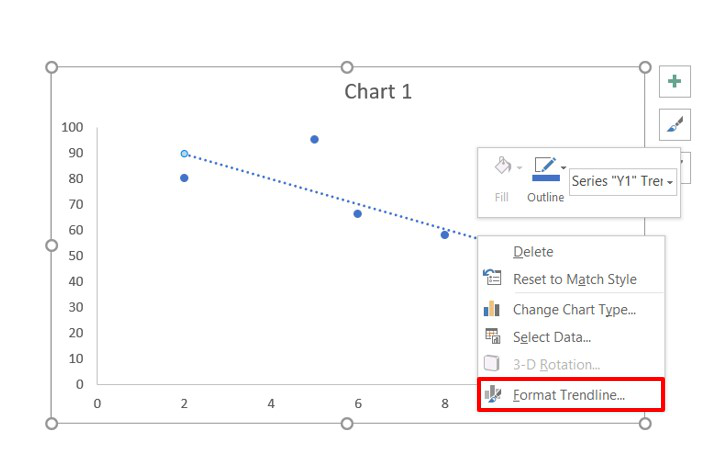Click the Chart 1 title text
The width and height of the screenshot is (723, 471).
tap(378, 91)
